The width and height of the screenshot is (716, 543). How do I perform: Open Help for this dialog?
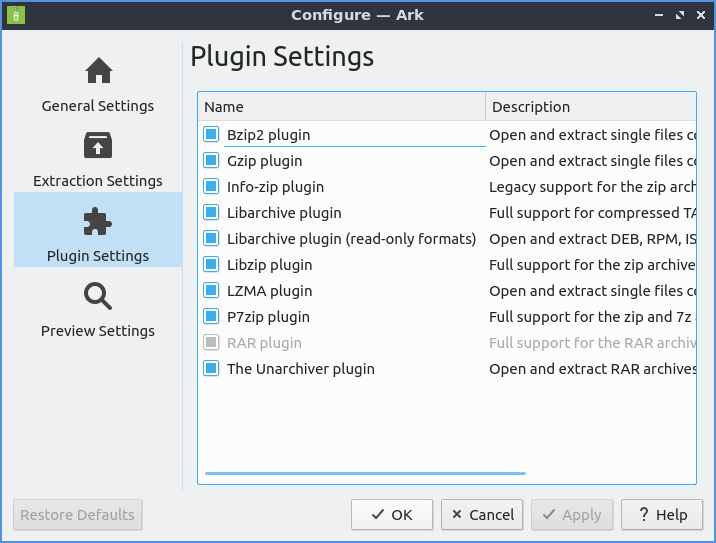(x=661, y=515)
